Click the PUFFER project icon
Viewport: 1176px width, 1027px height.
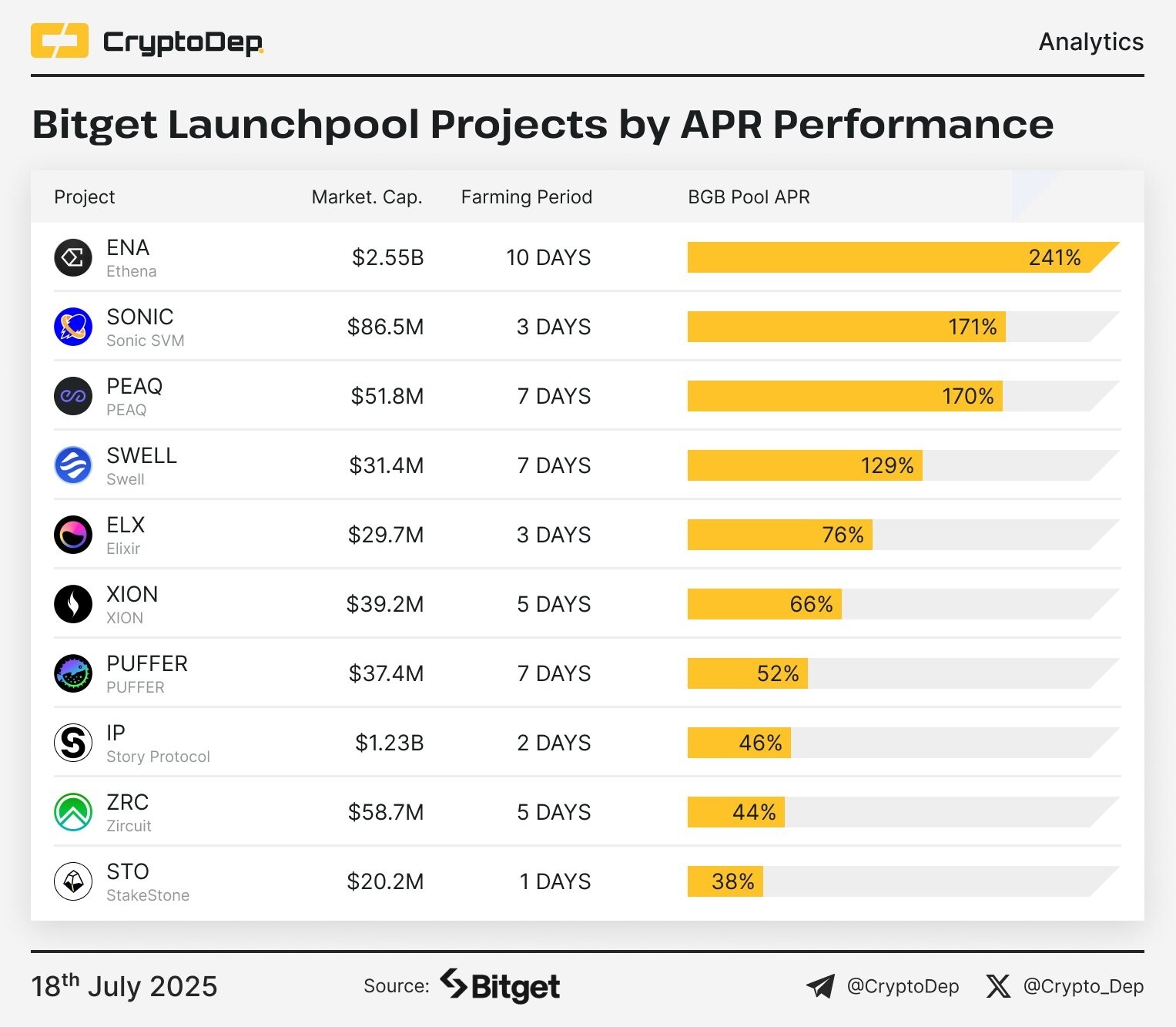[x=73, y=673]
